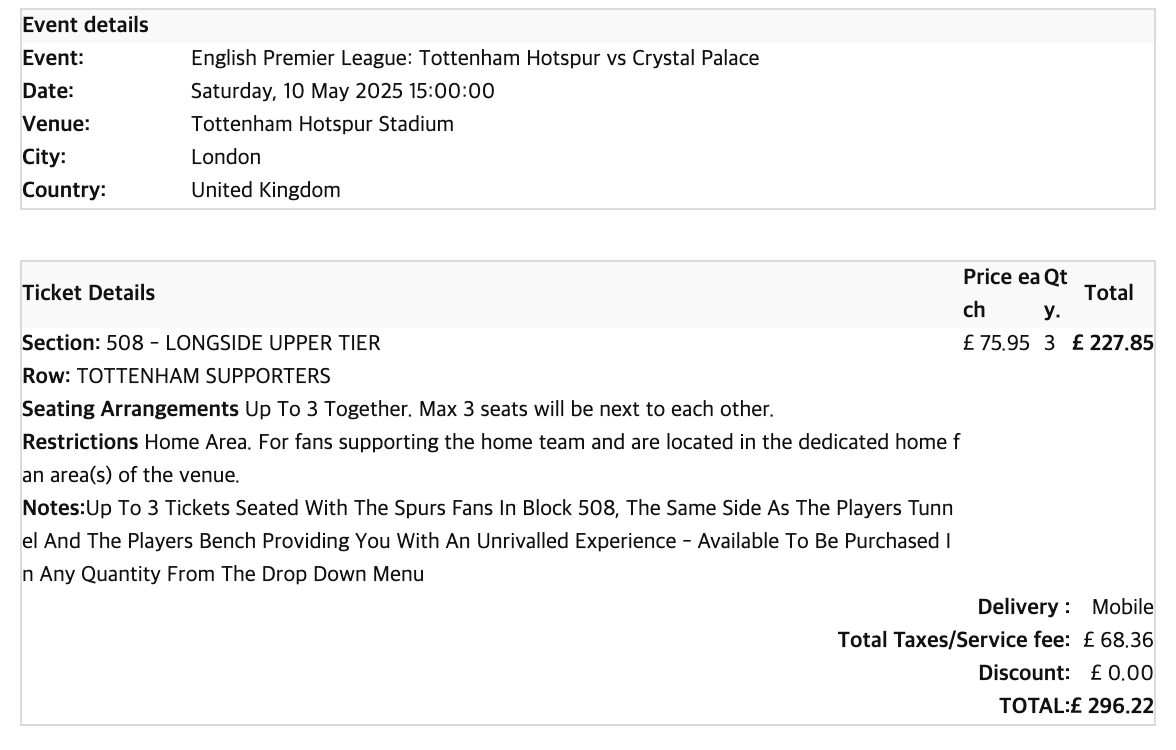Screen dimensions: 1176x750
Task: Click the city value London
Action: coord(226,157)
